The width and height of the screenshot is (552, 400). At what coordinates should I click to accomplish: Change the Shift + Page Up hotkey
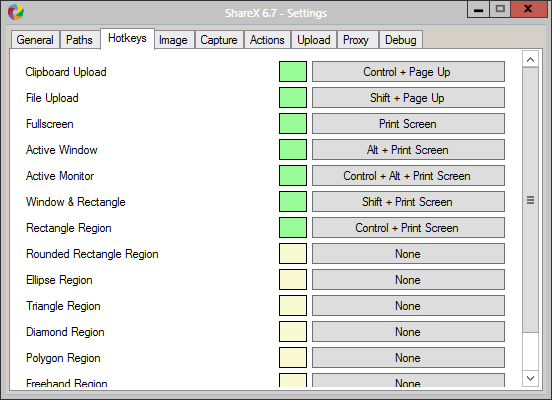(408, 98)
